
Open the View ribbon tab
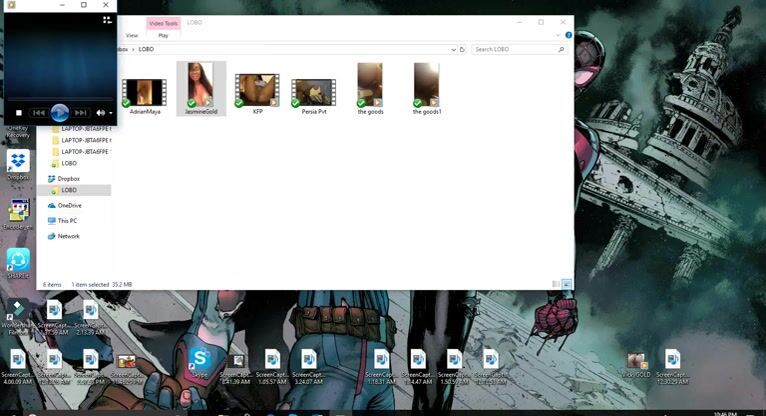[131, 35]
